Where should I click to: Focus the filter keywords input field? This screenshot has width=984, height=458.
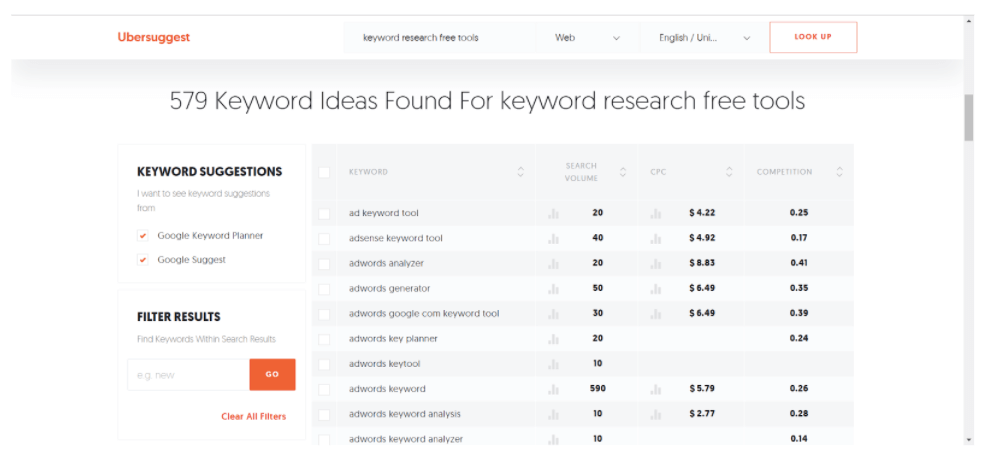pos(188,375)
